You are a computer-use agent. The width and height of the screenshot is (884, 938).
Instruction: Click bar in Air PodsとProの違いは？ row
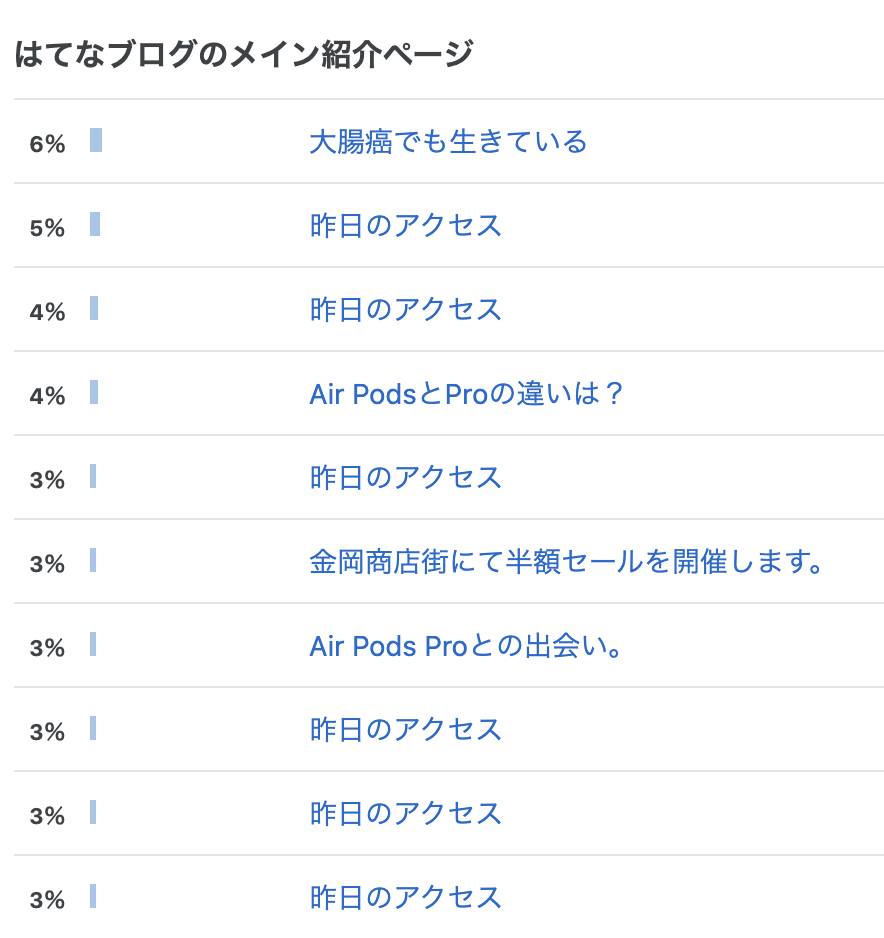pyautogui.click(x=94, y=392)
